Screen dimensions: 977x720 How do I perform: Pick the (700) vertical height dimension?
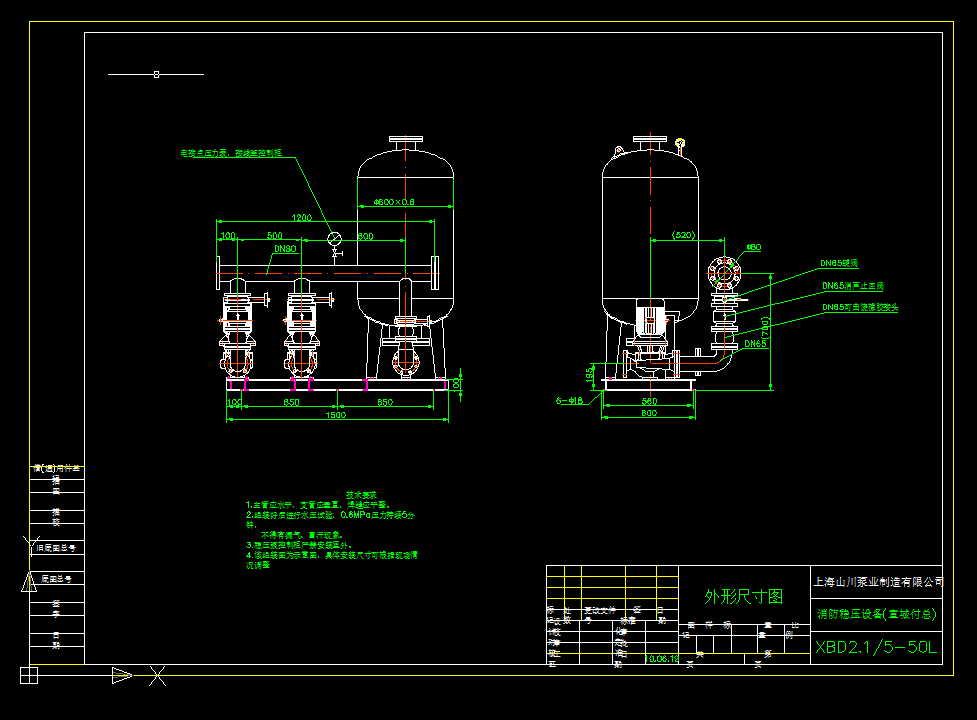765,328
